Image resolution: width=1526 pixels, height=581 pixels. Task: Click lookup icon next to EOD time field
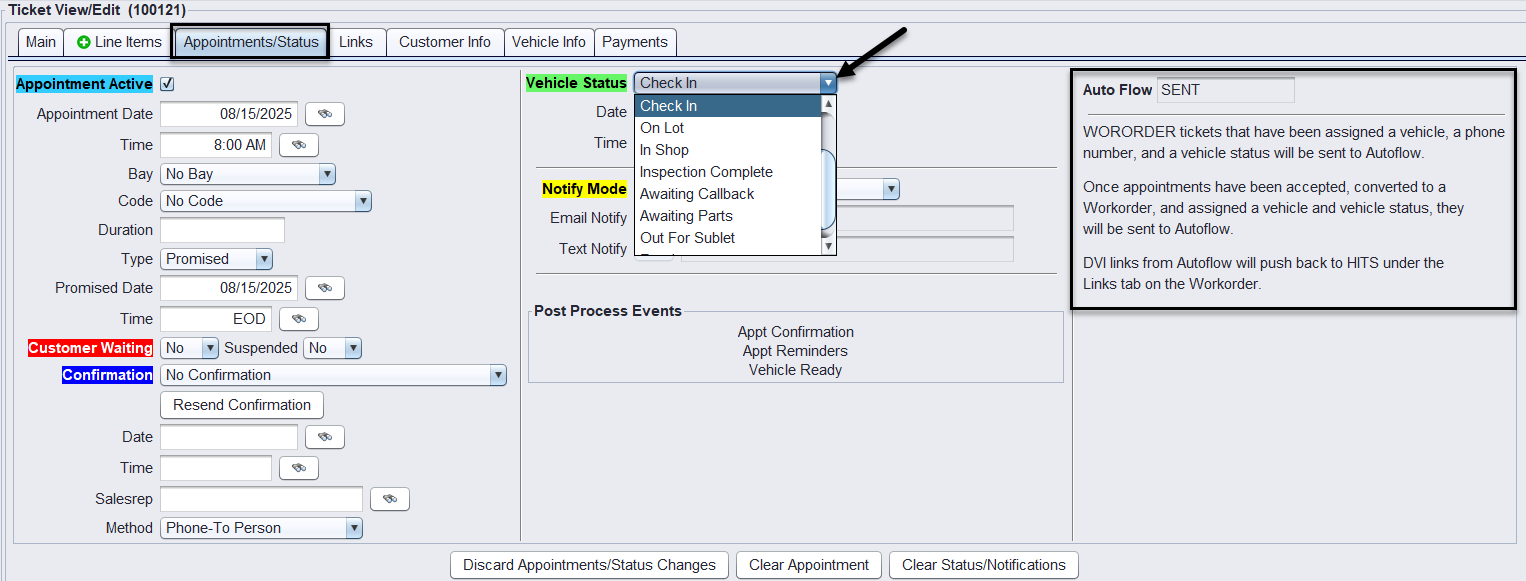click(298, 319)
